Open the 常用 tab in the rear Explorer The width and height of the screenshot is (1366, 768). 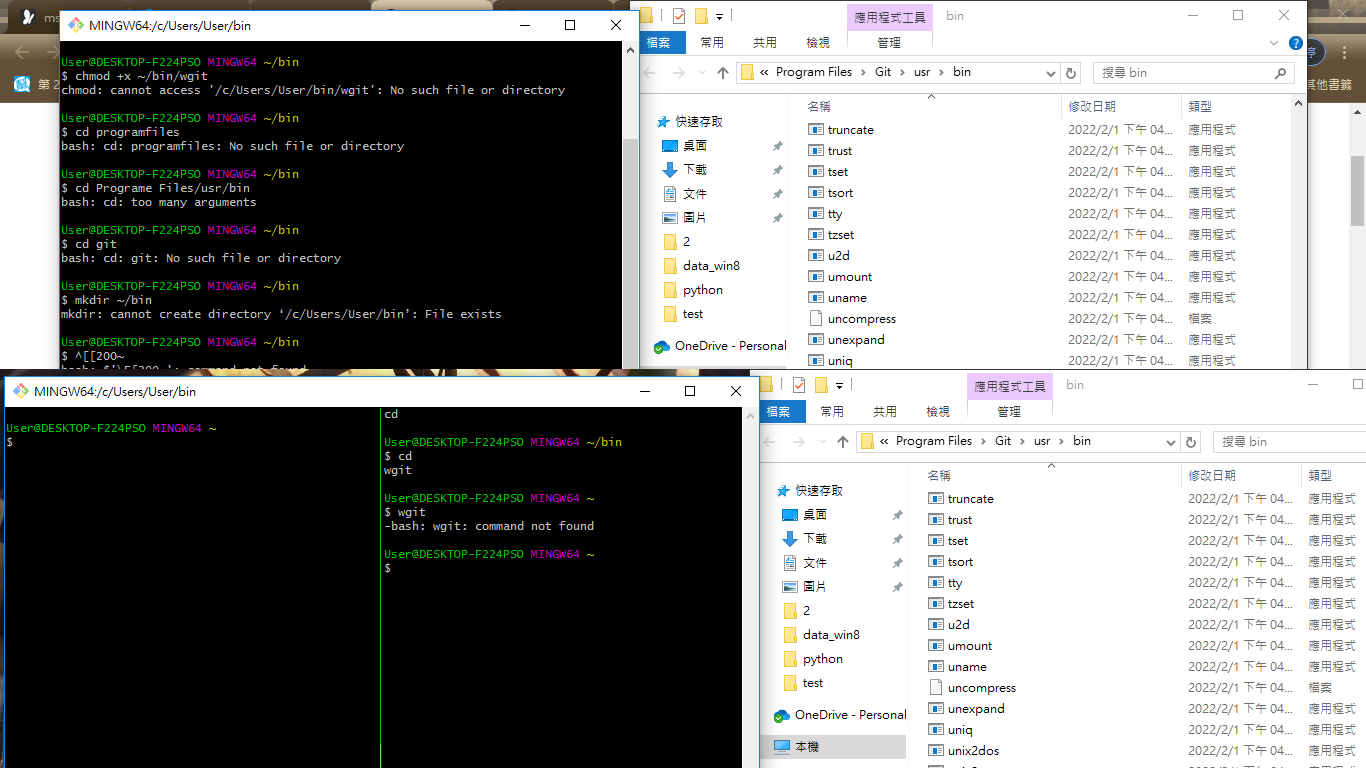point(712,42)
